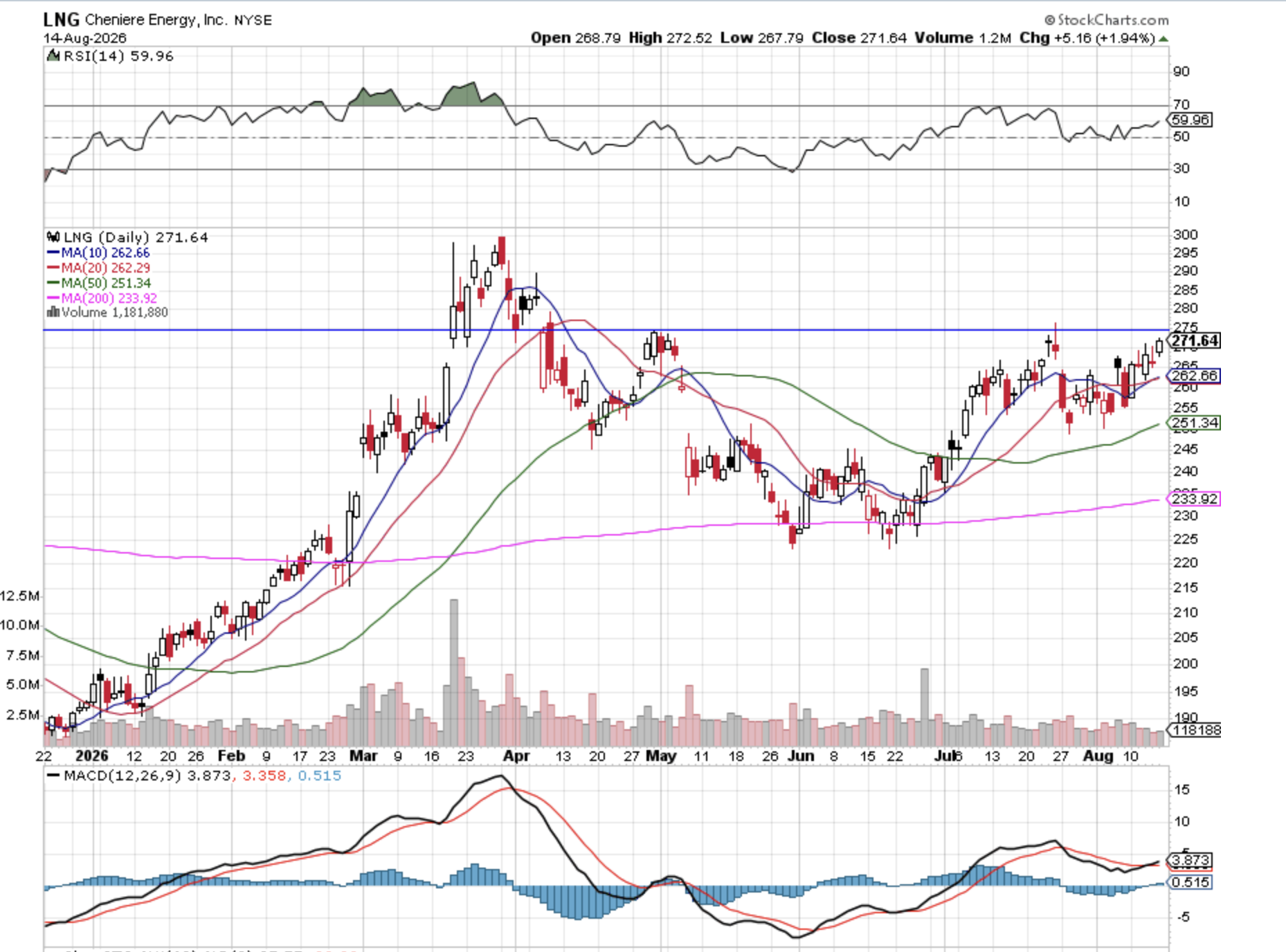Click the "Mar" label on the date axis
The image size is (1286, 952).
(363, 756)
